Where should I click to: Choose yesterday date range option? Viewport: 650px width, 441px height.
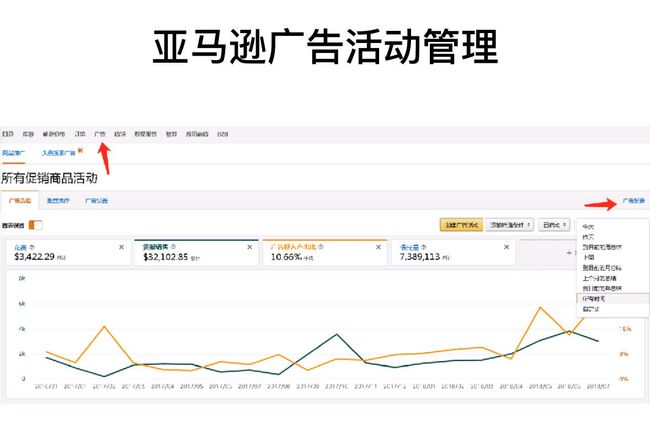point(613,237)
